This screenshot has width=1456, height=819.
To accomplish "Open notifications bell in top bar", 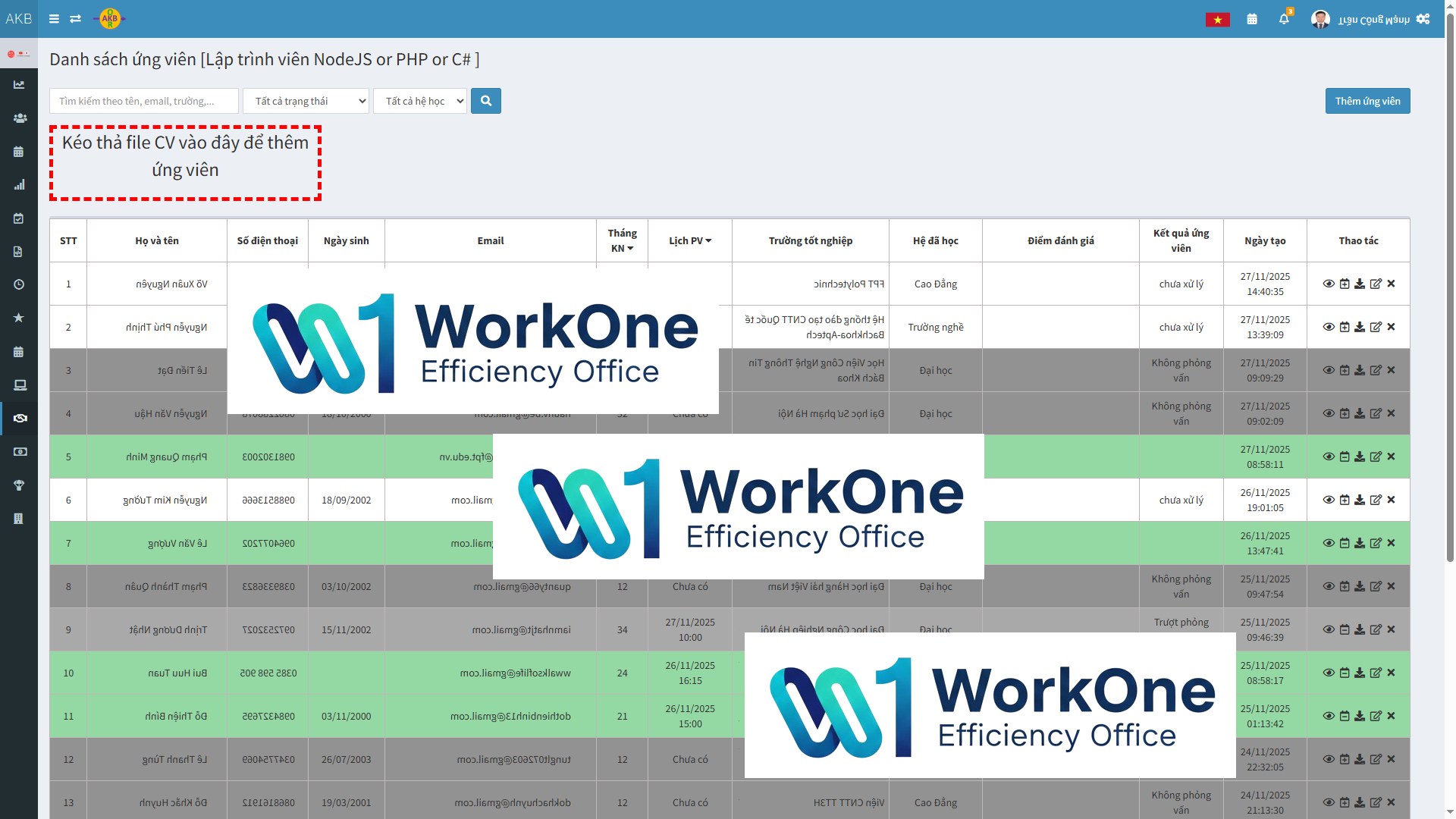I will pyautogui.click(x=1283, y=19).
